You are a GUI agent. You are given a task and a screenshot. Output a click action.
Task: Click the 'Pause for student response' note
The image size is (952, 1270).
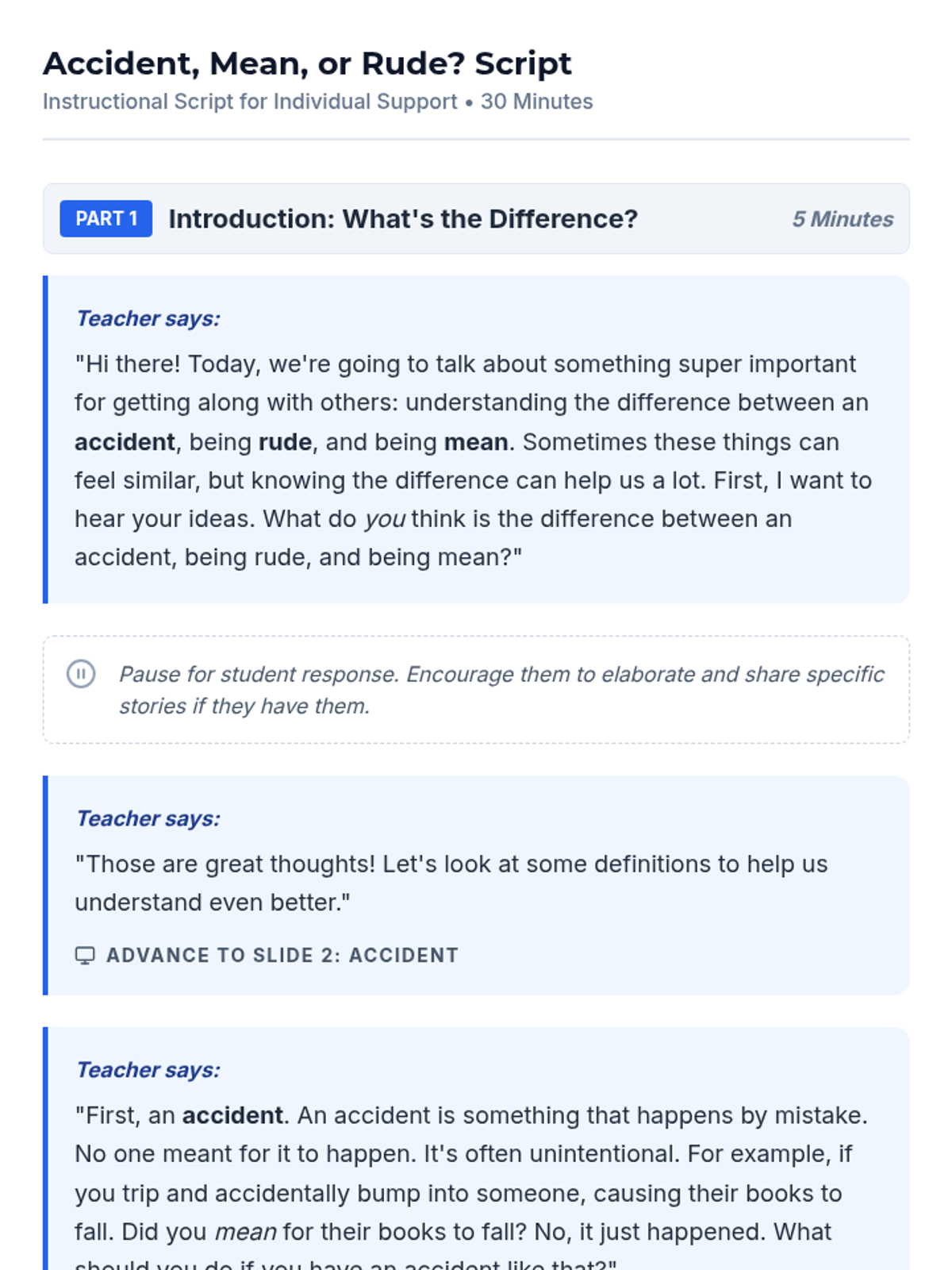501,690
